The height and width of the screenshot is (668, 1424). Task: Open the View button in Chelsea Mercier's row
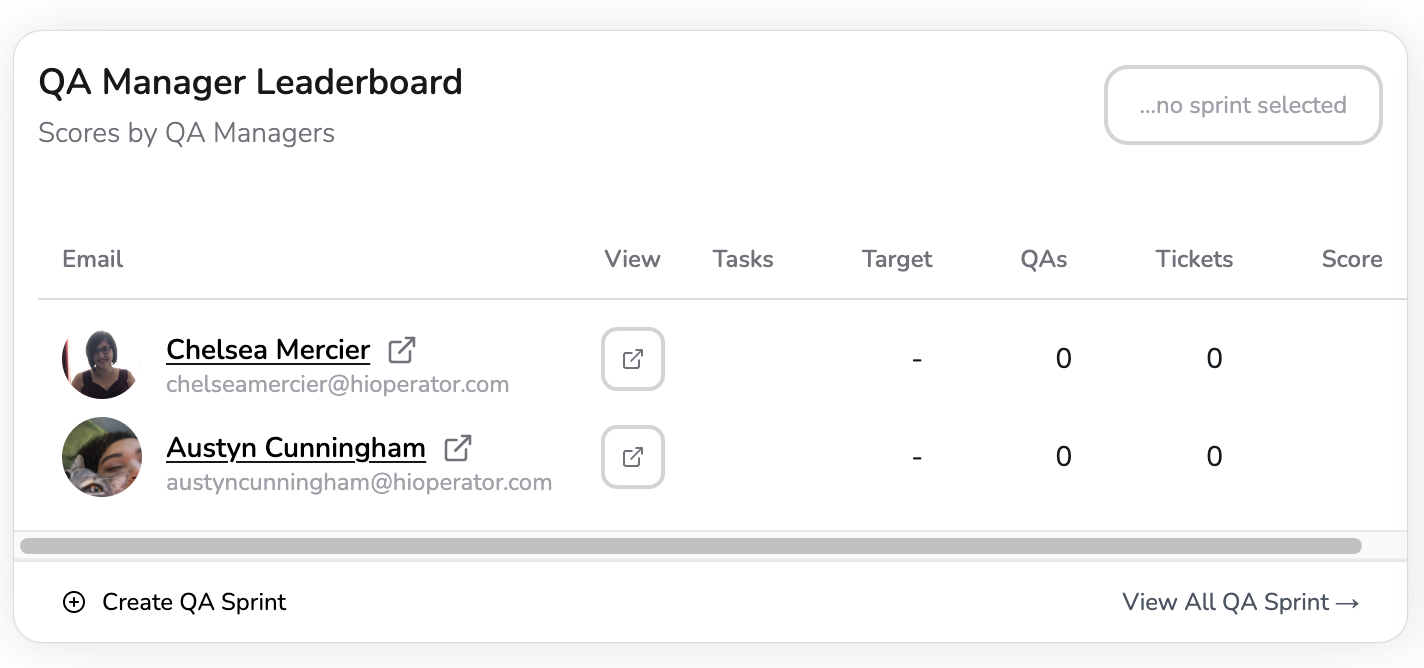(x=632, y=359)
